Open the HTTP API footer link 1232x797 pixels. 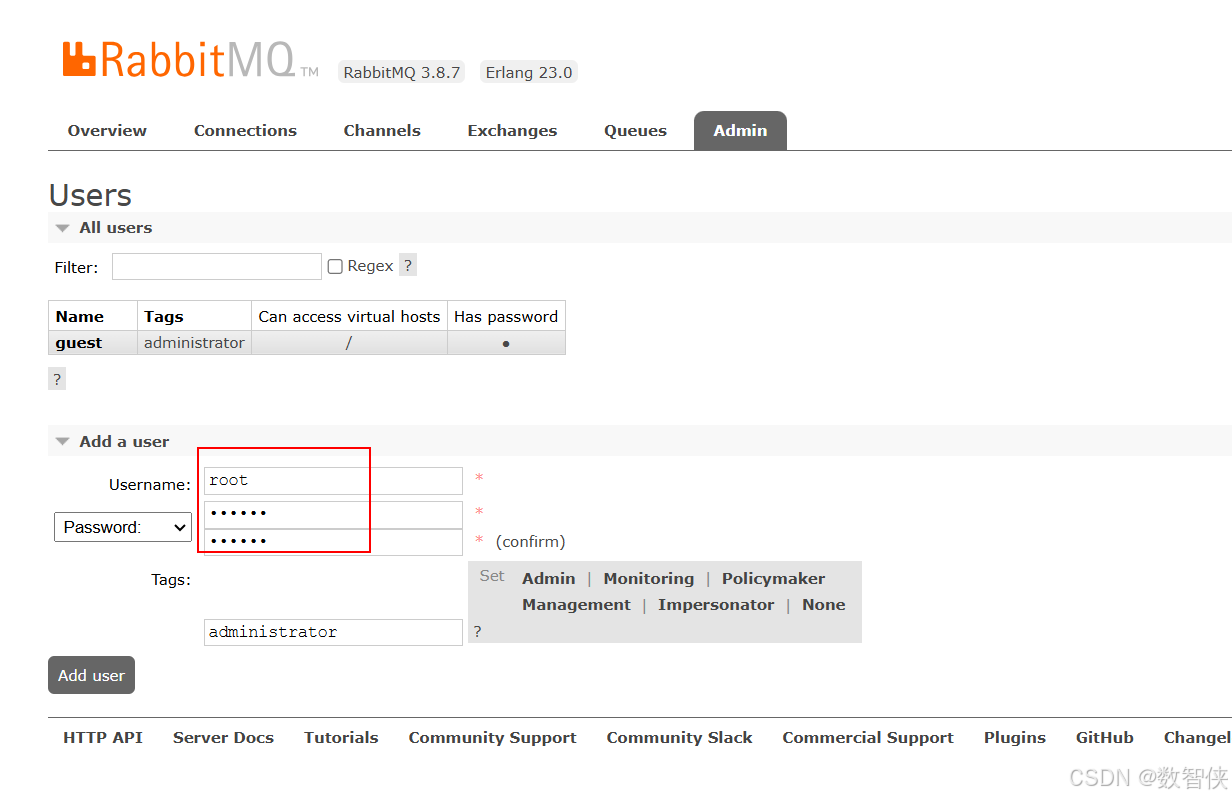pyautogui.click(x=103, y=737)
